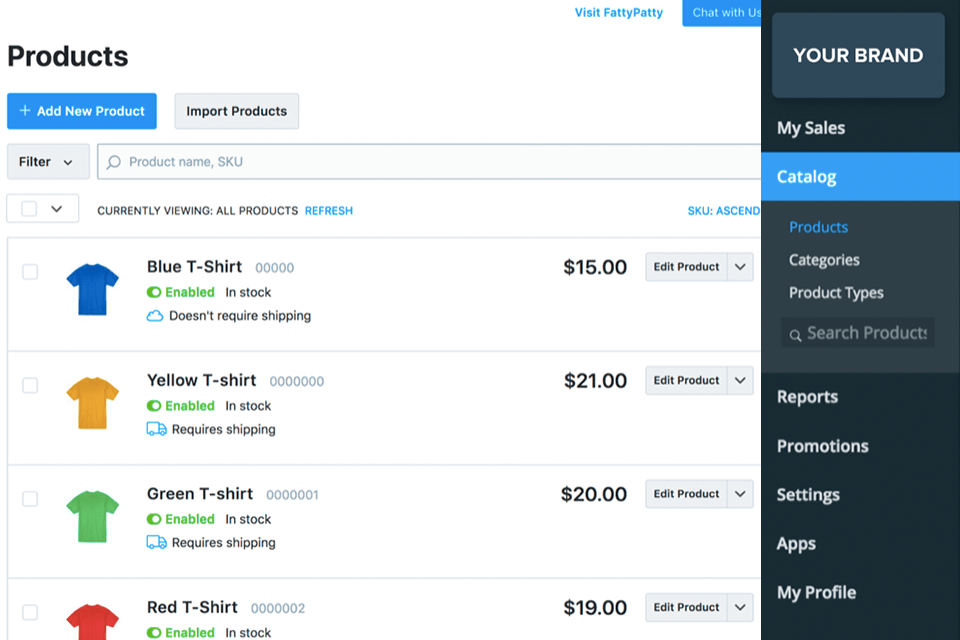Open the Visit FattyPatty link
Viewport: 960px width, 640px height.
click(619, 12)
